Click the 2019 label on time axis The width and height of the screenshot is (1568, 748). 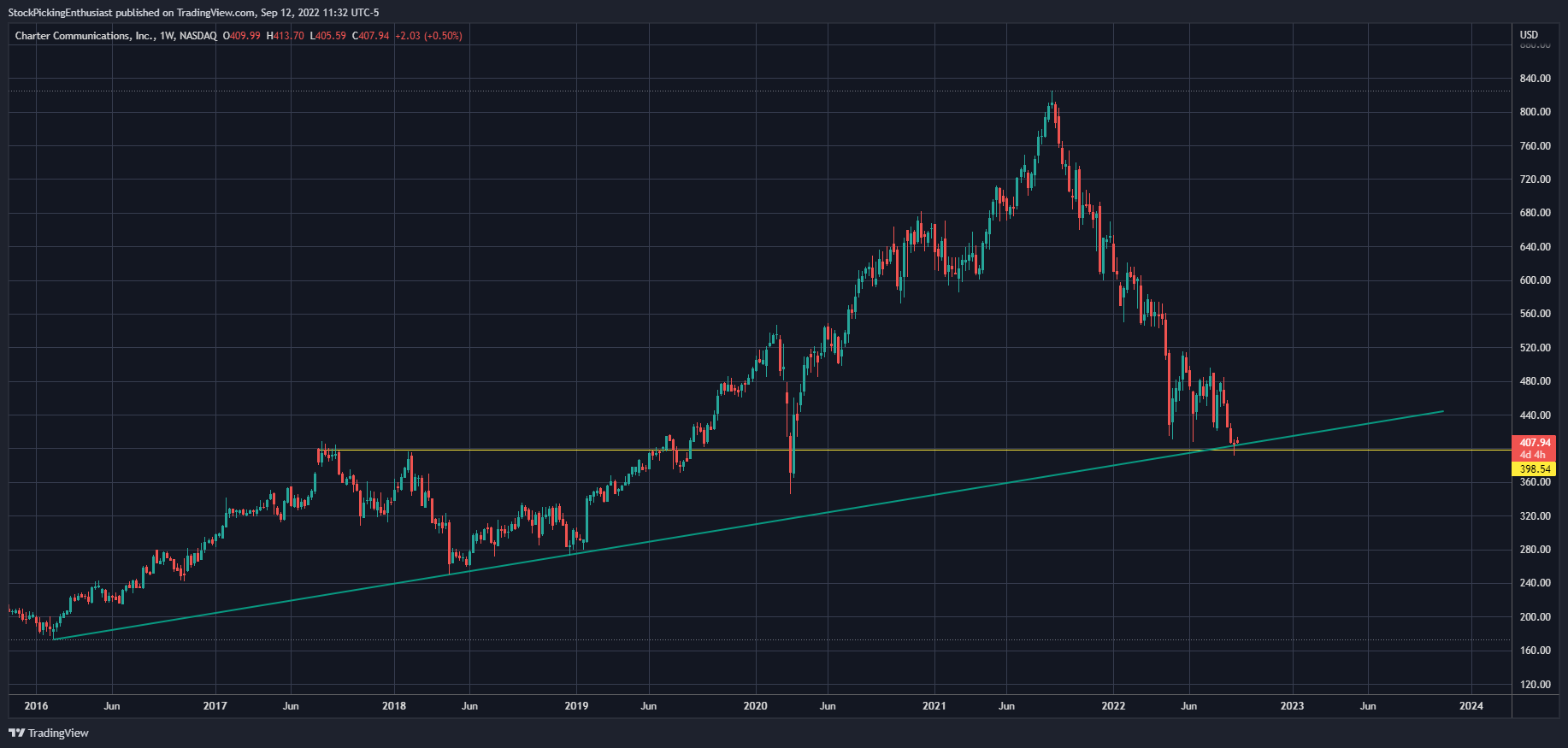click(577, 706)
